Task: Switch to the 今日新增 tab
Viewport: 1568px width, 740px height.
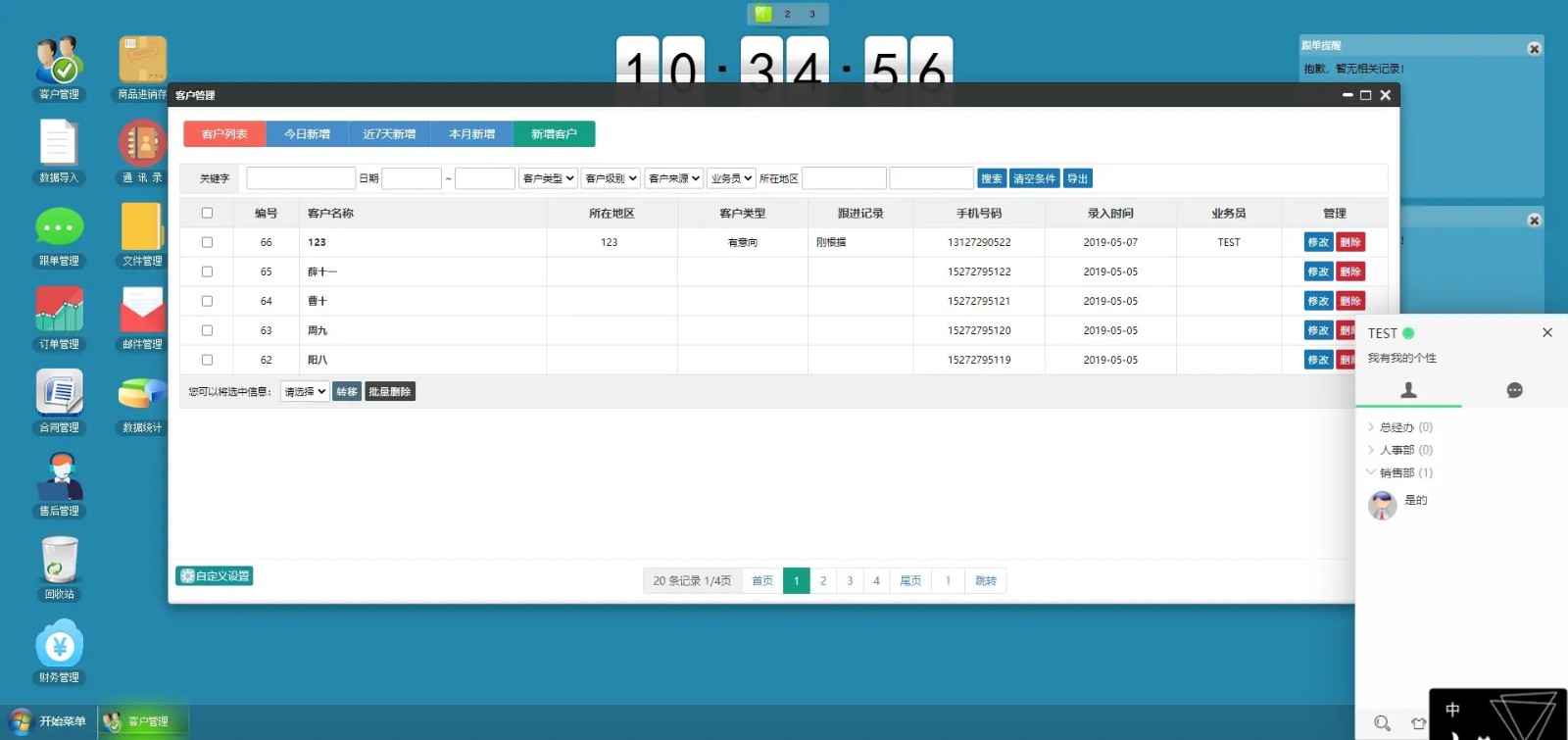Action: [307, 134]
